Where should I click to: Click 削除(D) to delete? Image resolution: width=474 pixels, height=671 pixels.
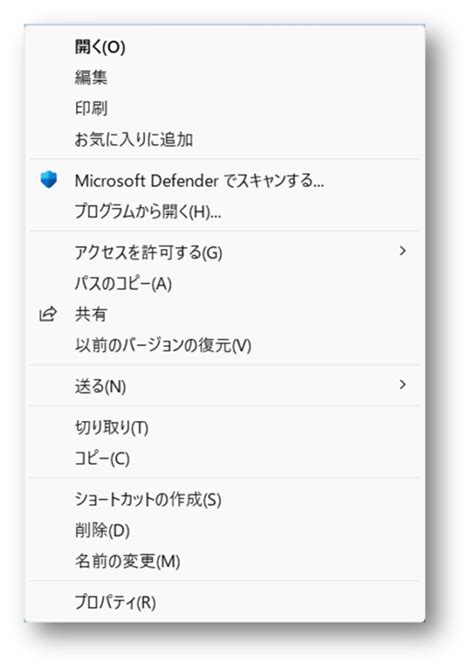coord(225,530)
